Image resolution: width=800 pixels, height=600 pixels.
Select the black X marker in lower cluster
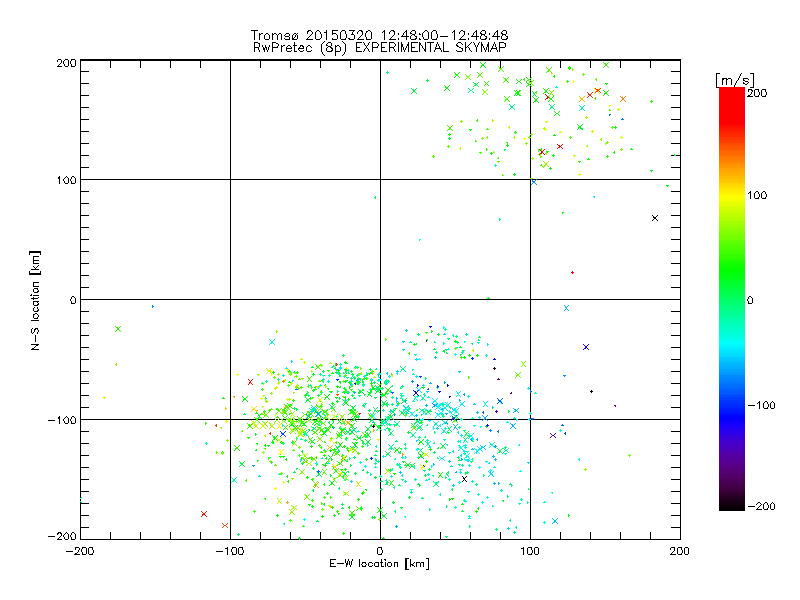464,479
